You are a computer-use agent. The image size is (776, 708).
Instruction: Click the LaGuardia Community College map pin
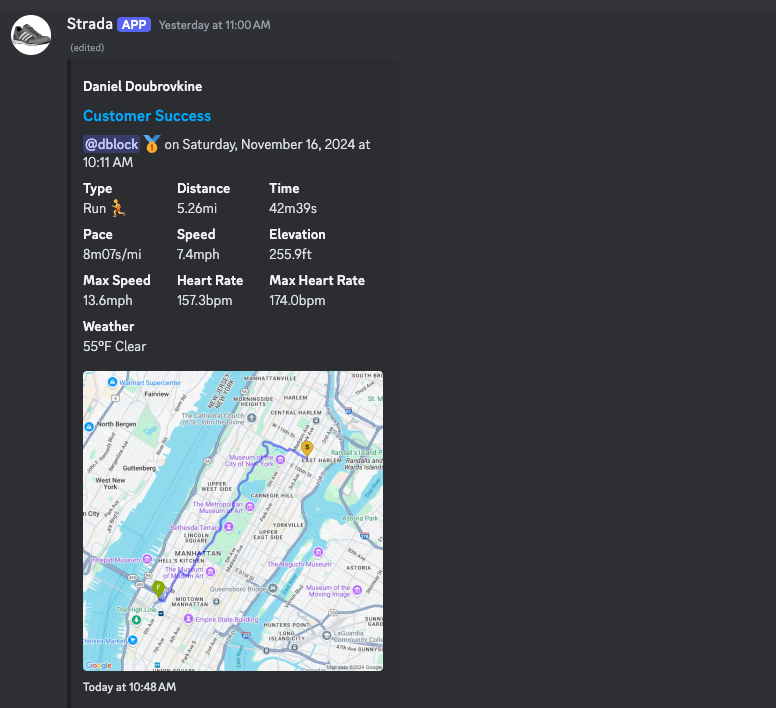326,635
